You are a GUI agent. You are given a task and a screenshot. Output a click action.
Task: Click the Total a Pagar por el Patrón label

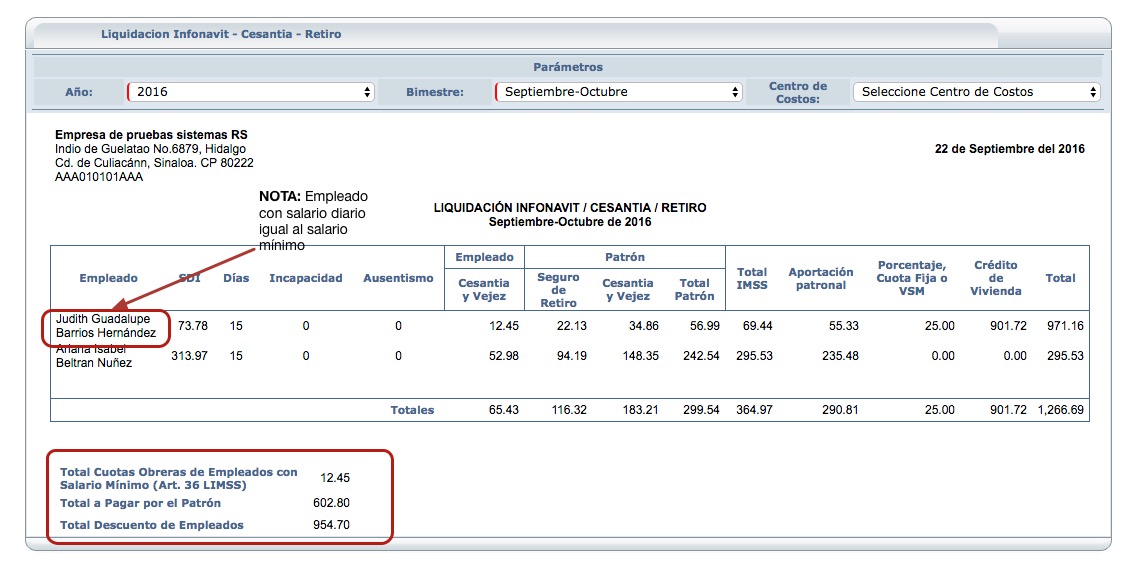(140, 503)
